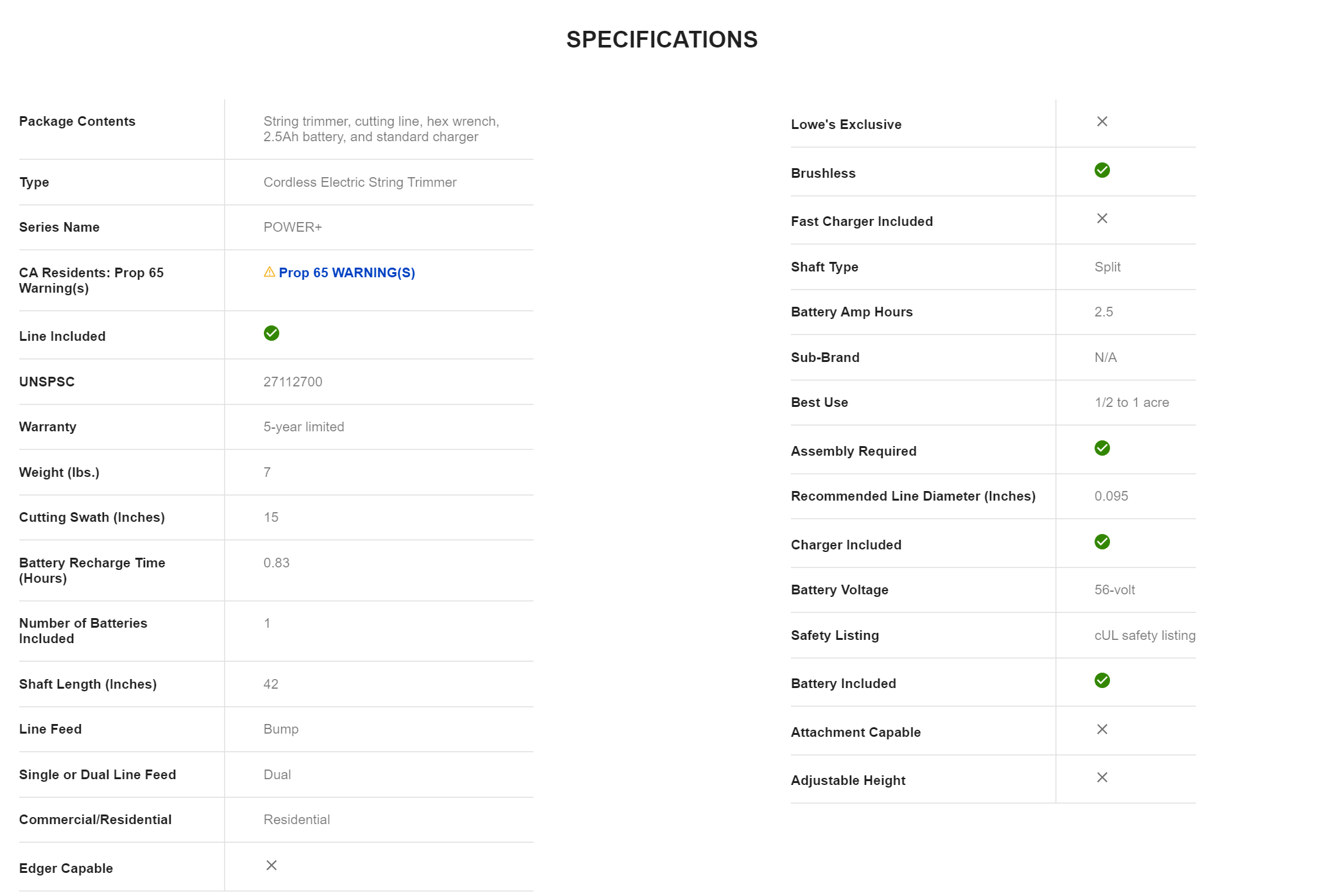
Task: Click the Charger Included green checkmark
Action: pyautogui.click(x=1102, y=542)
